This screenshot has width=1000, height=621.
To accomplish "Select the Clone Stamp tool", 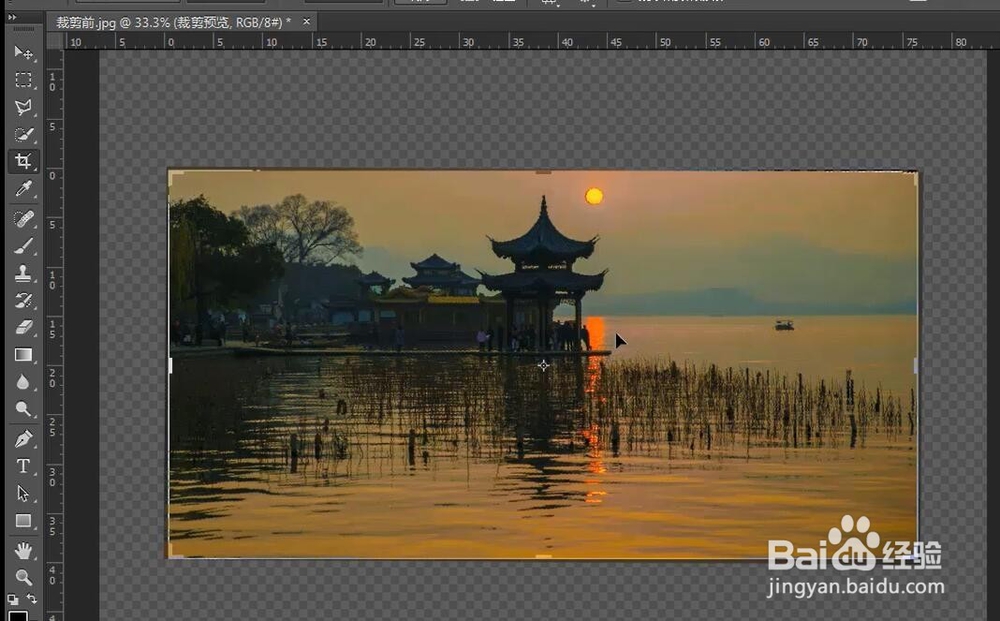I will click(23, 274).
